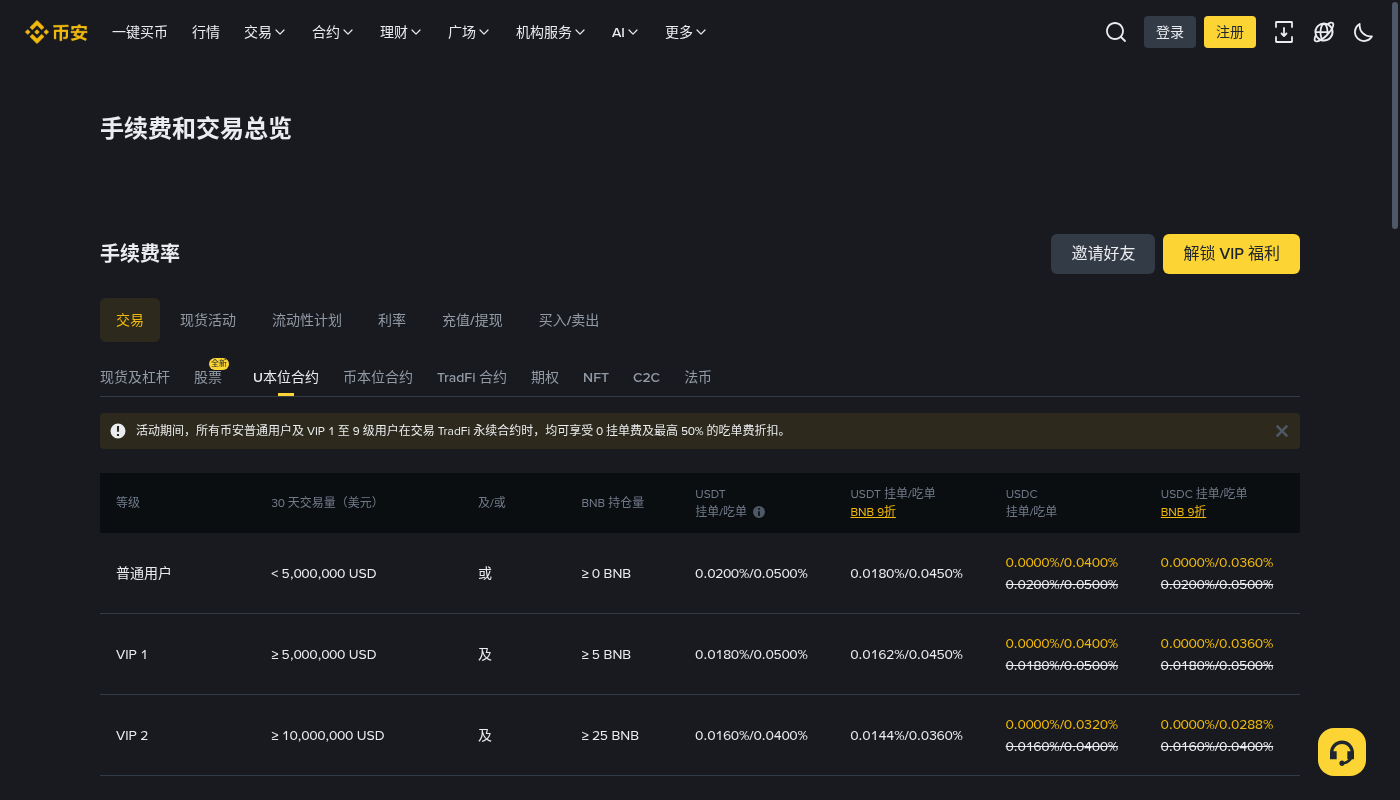Open the NFT sub-tab
Image resolution: width=1400 pixels, height=800 pixels.
point(596,377)
